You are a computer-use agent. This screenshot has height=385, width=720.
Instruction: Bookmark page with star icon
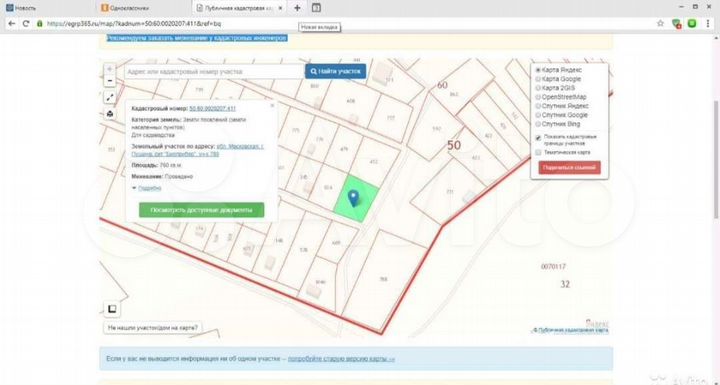pos(660,23)
